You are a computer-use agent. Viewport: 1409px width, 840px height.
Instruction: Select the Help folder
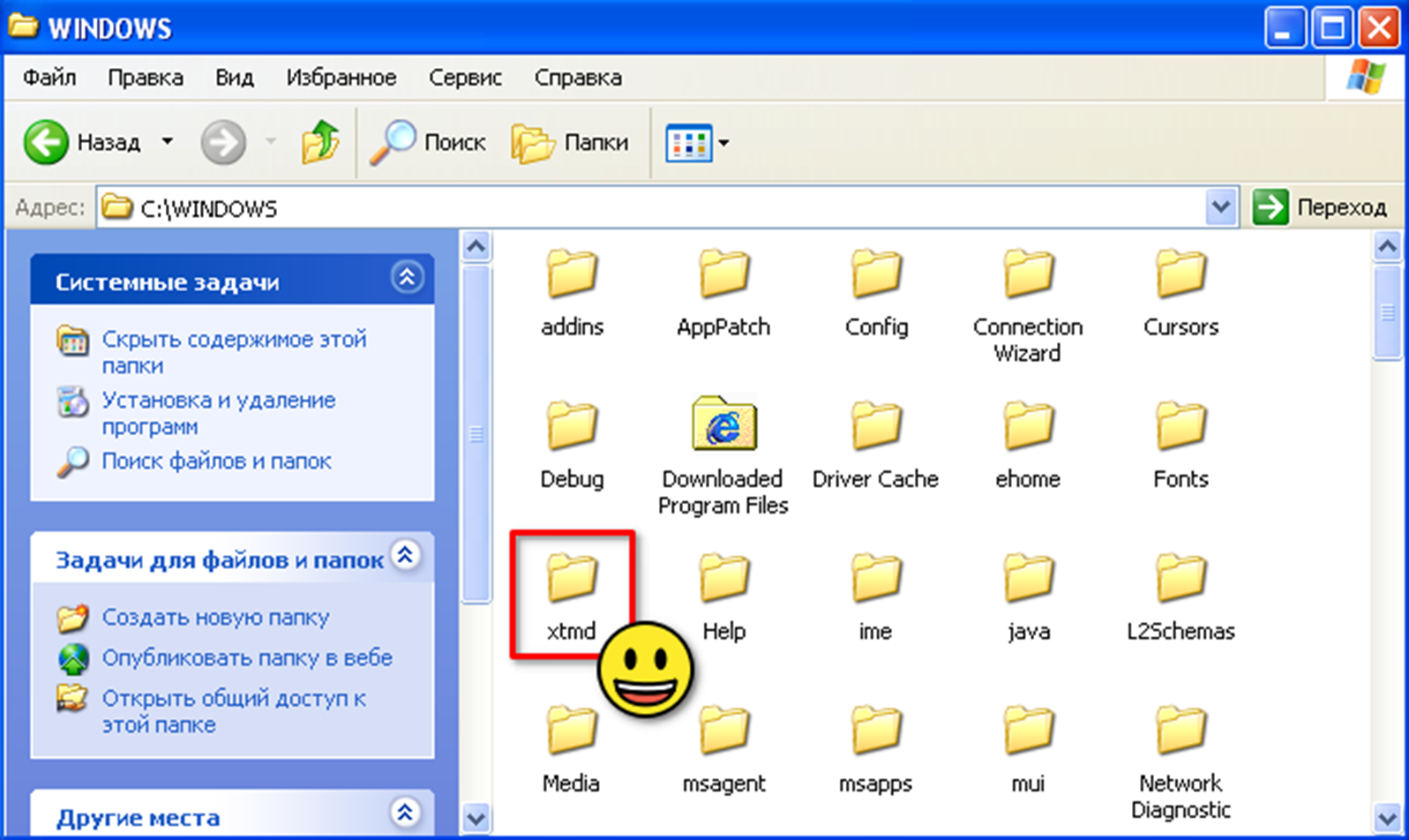(723, 597)
